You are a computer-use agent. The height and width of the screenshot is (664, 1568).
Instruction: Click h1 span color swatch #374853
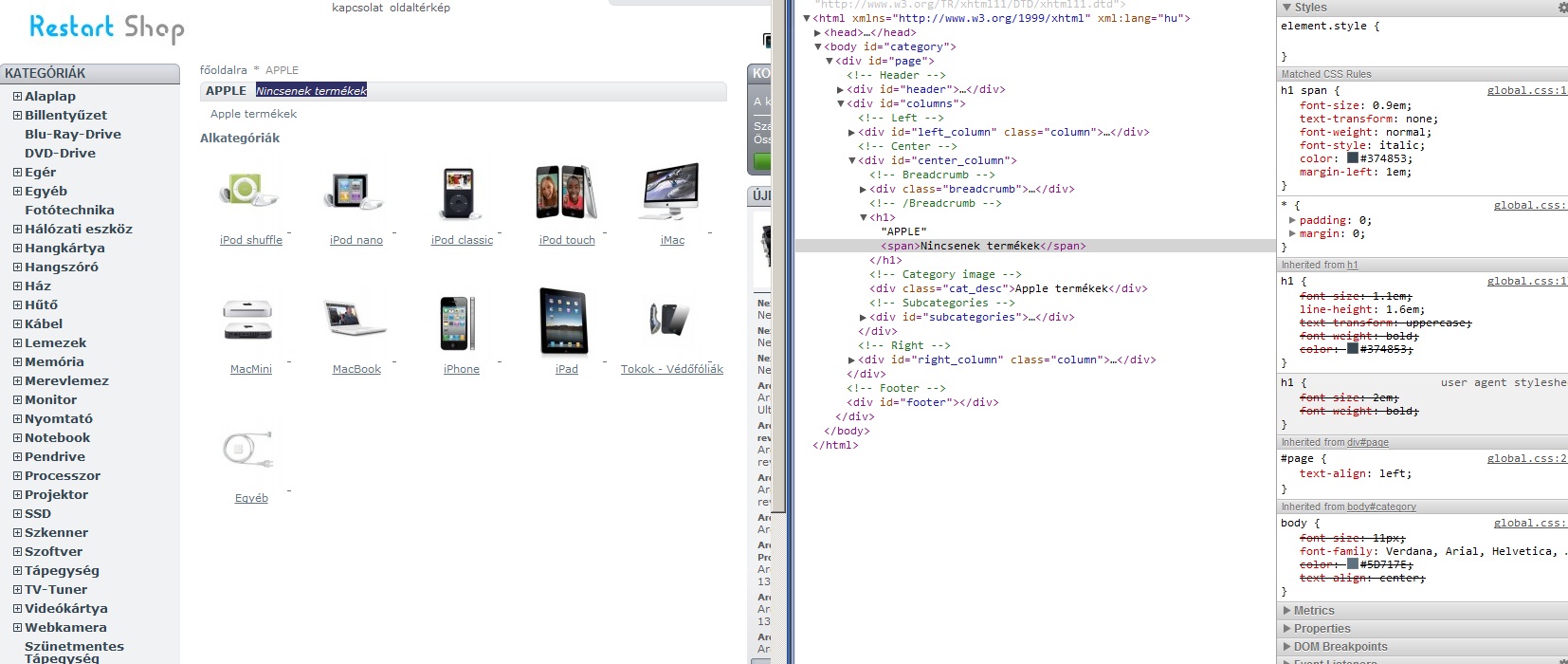tap(1353, 158)
